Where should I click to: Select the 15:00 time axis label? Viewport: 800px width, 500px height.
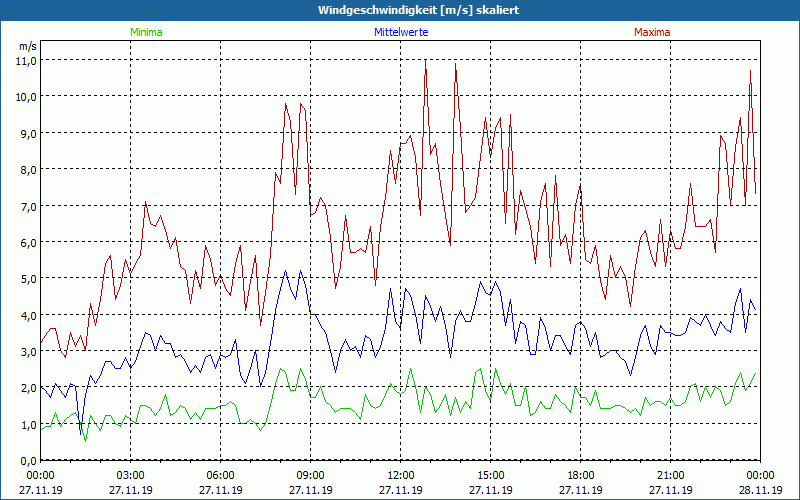coord(491,475)
